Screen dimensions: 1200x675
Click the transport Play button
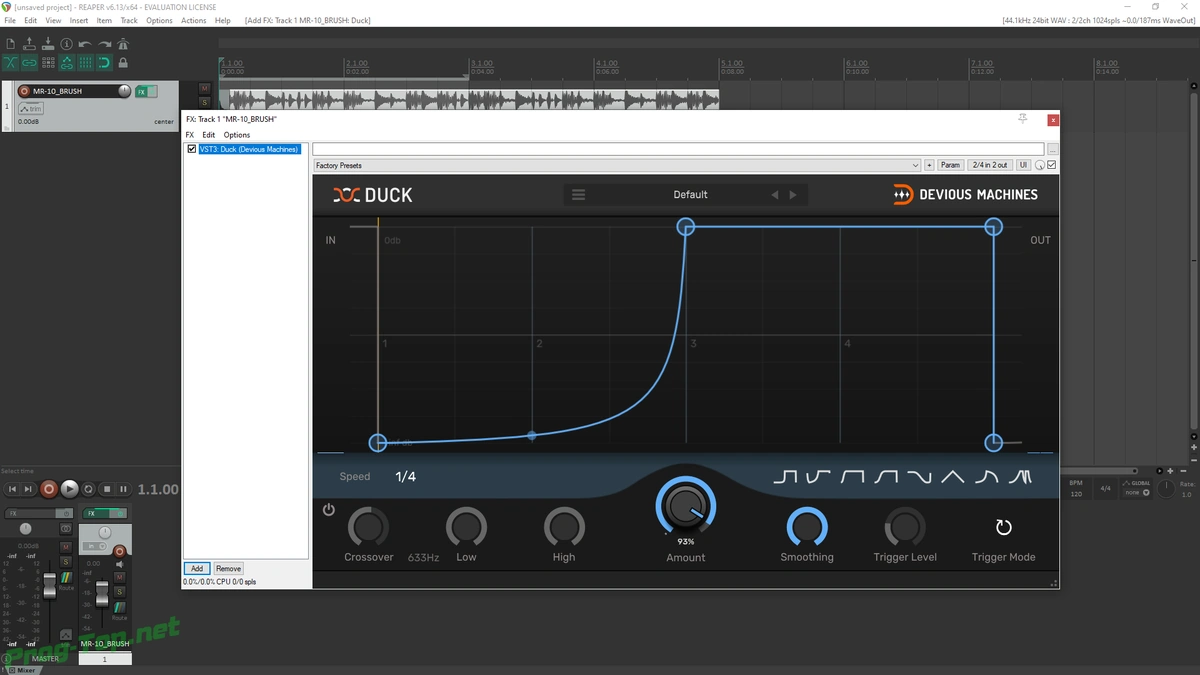click(69, 489)
